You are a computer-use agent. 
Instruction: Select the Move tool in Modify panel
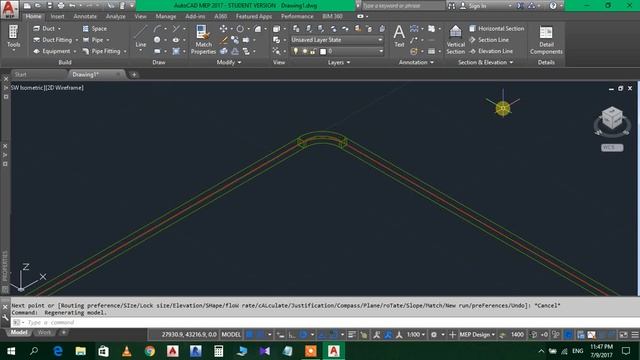[223, 29]
